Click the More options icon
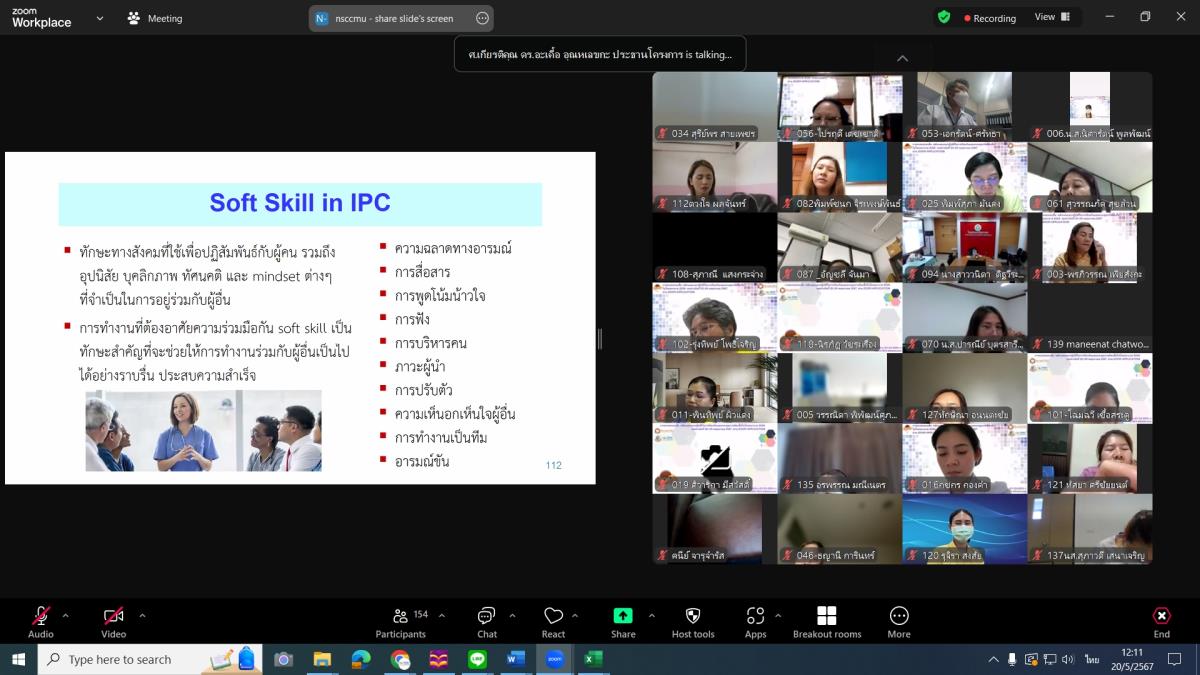The width and height of the screenshot is (1200, 675). point(899,622)
